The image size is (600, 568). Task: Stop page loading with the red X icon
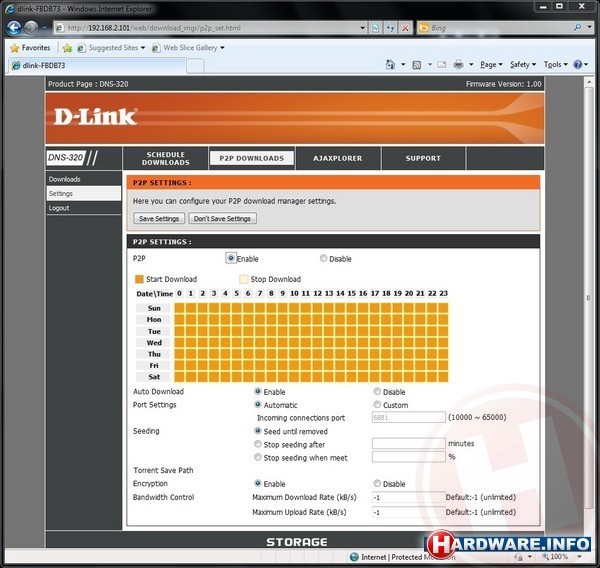point(405,28)
